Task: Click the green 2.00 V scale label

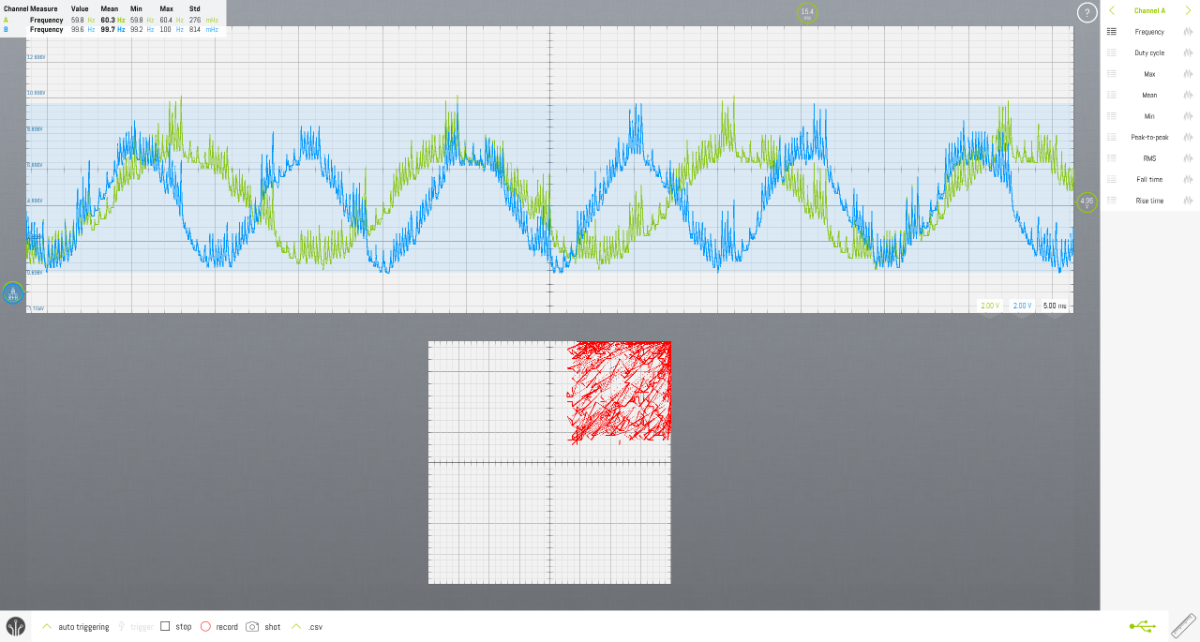Action: click(990, 305)
